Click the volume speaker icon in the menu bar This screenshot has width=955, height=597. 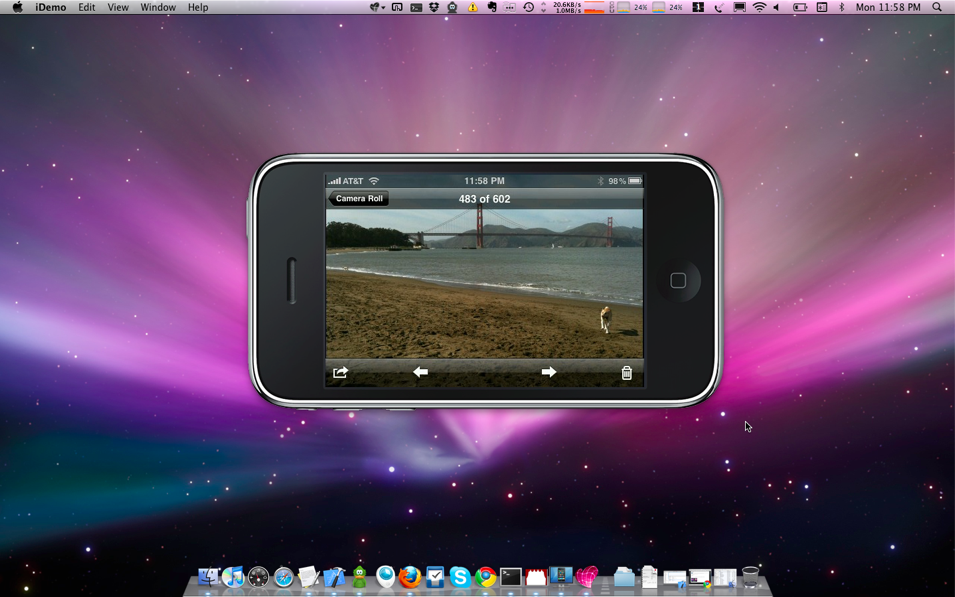click(x=777, y=7)
